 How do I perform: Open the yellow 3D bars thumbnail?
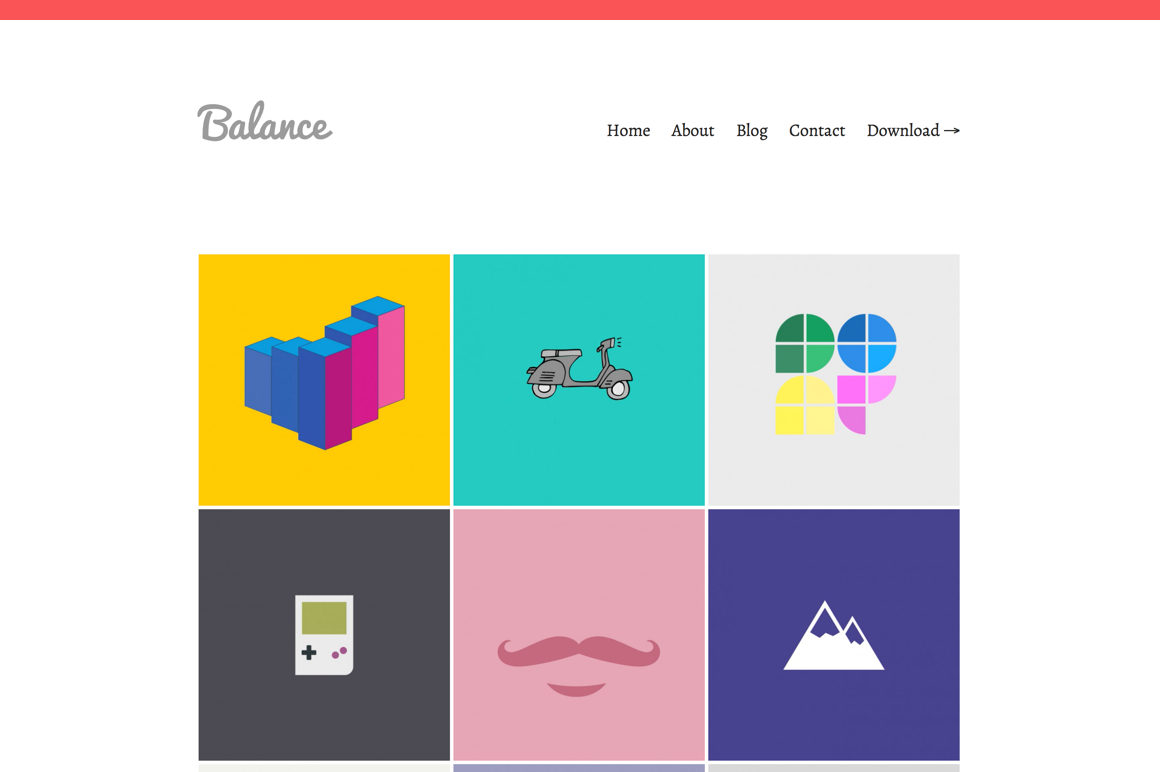point(324,380)
